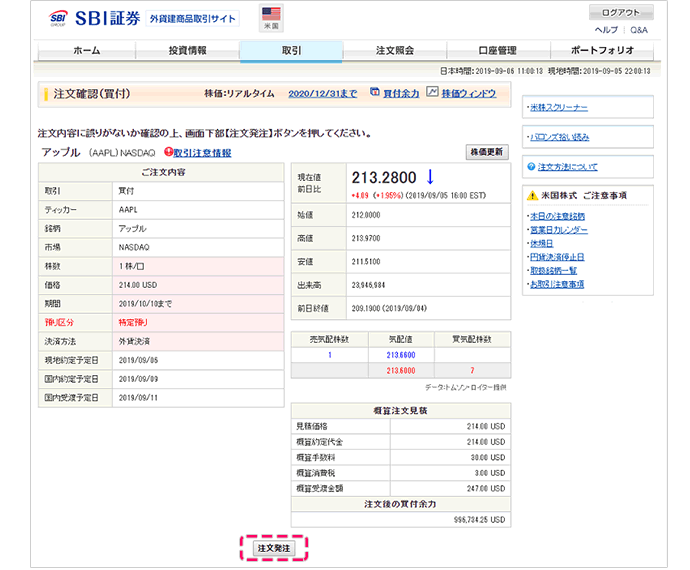The image size is (690, 570).
Task: Select the 取引 tab
Action: pyautogui.click(x=291, y=51)
